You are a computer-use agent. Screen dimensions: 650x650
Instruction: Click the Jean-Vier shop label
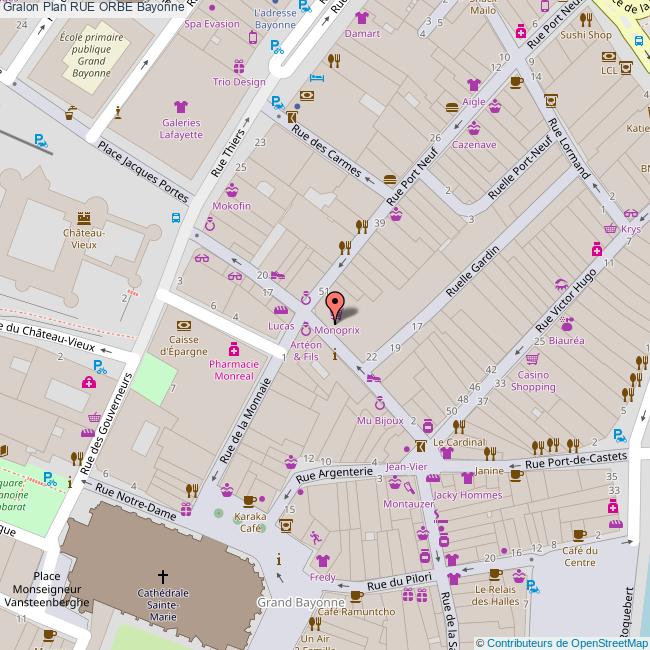(x=406, y=467)
